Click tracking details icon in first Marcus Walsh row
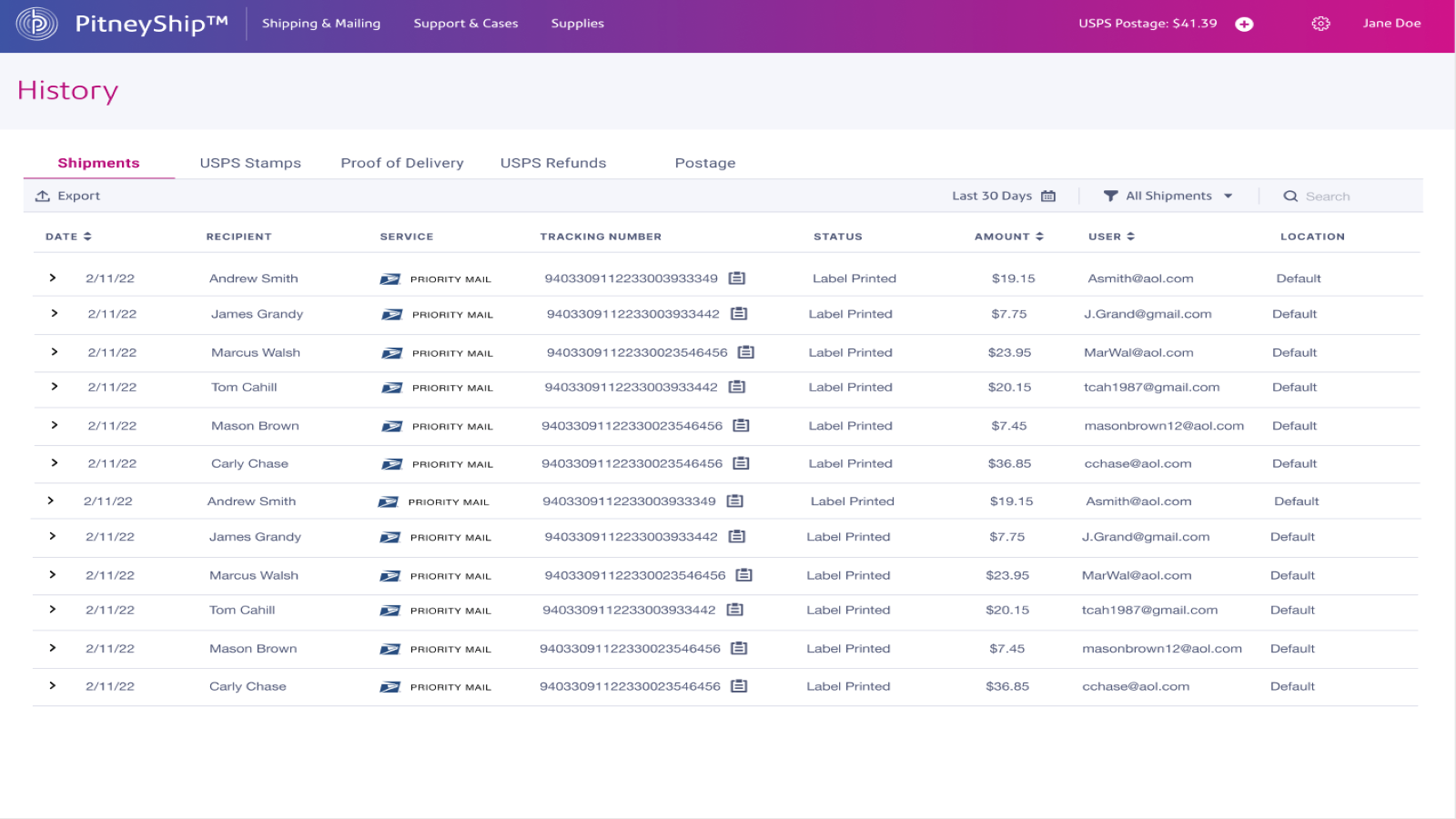 click(x=746, y=352)
